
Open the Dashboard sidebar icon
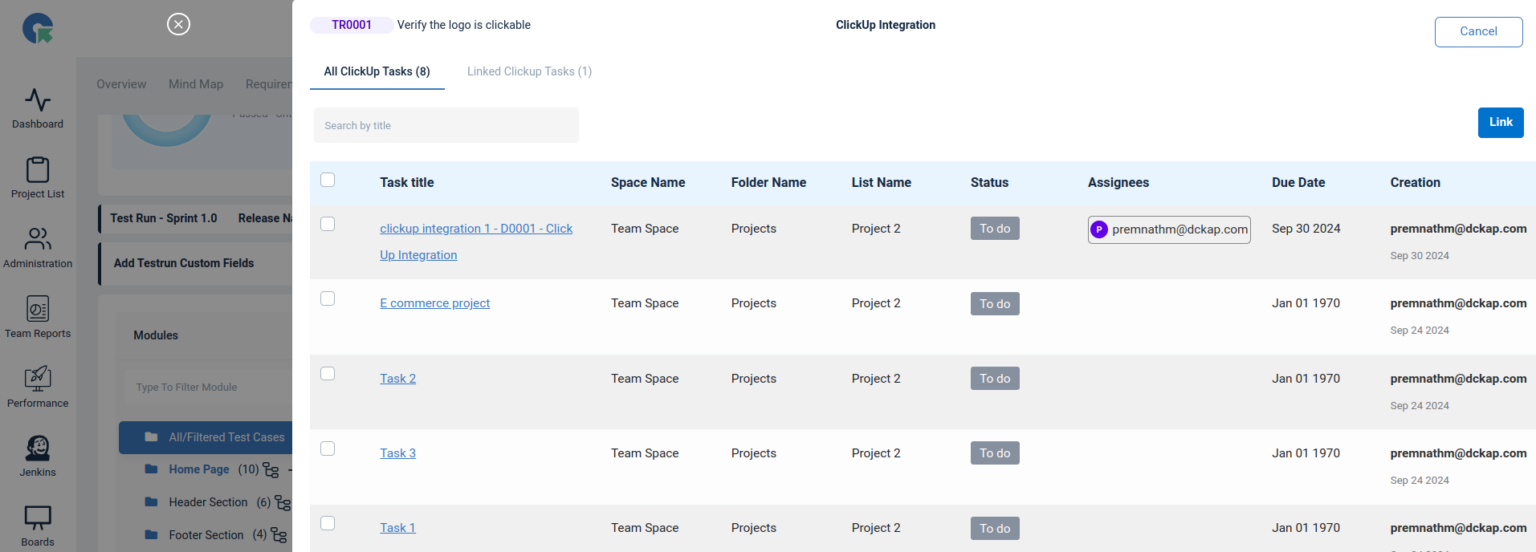coord(38,109)
